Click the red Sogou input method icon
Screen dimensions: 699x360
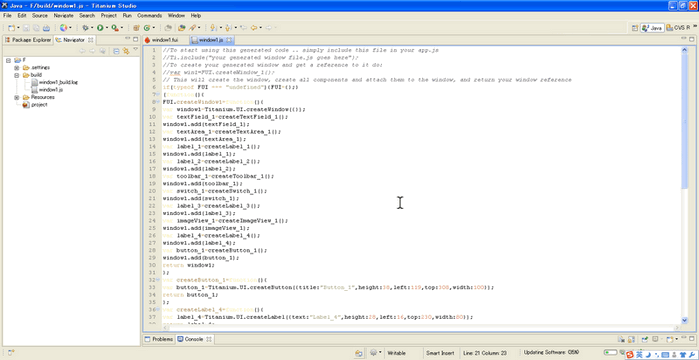[629, 355]
